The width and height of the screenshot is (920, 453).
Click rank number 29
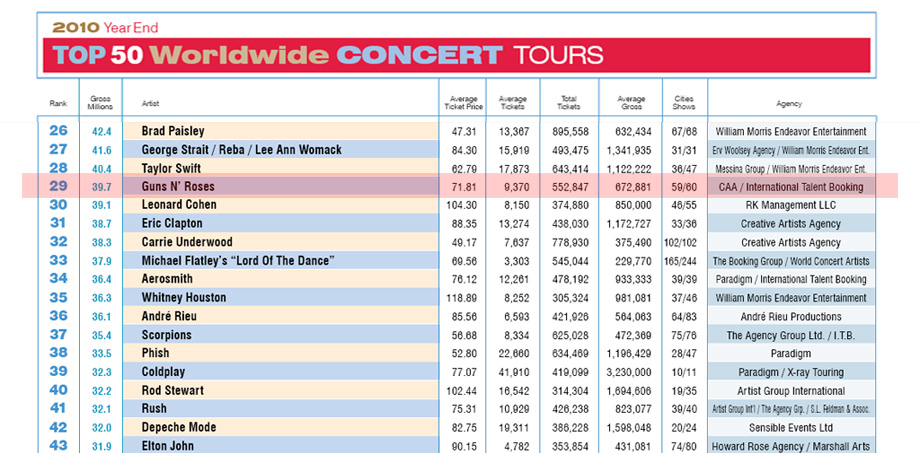pyautogui.click(x=58, y=187)
